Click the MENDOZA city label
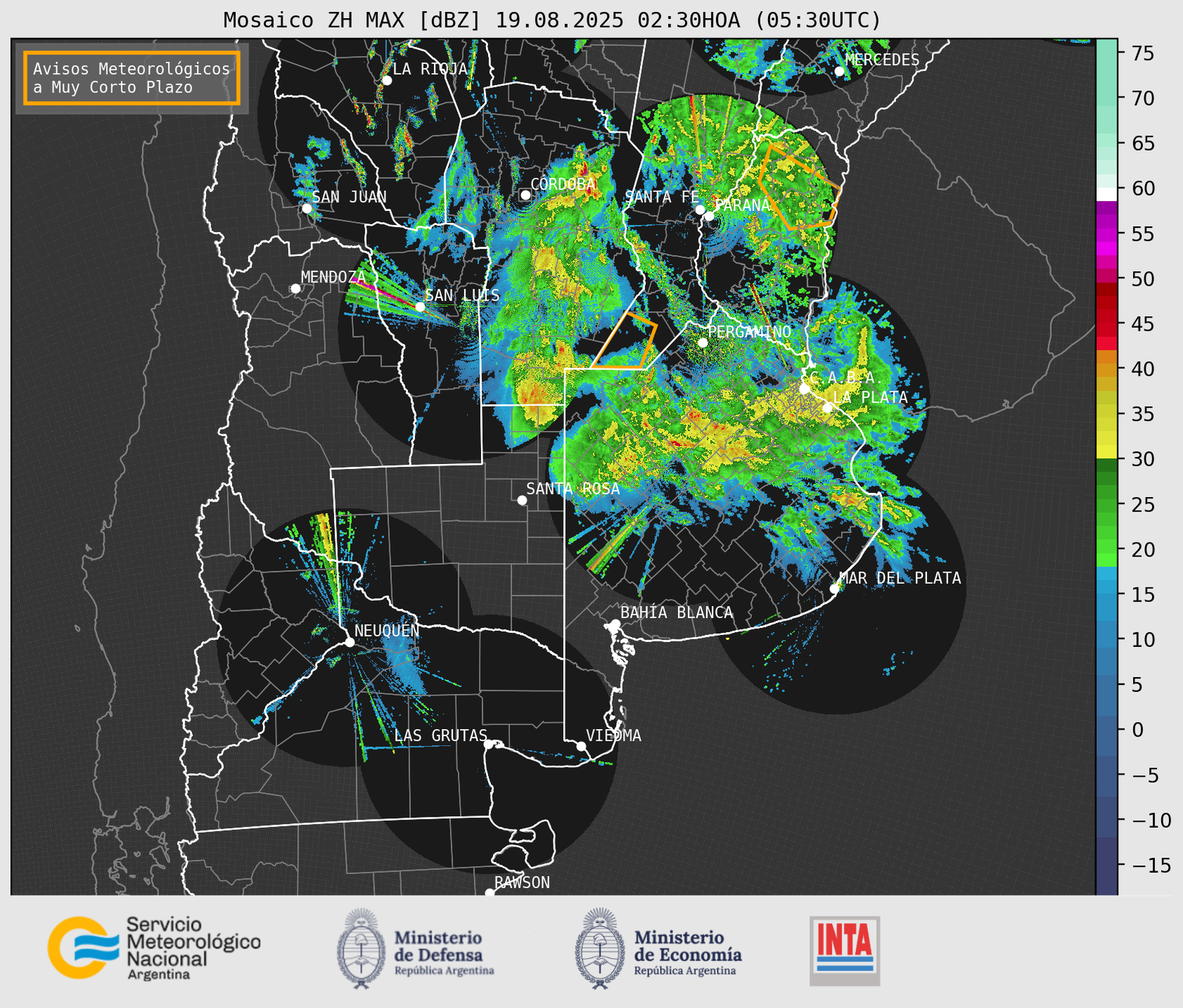 (333, 277)
